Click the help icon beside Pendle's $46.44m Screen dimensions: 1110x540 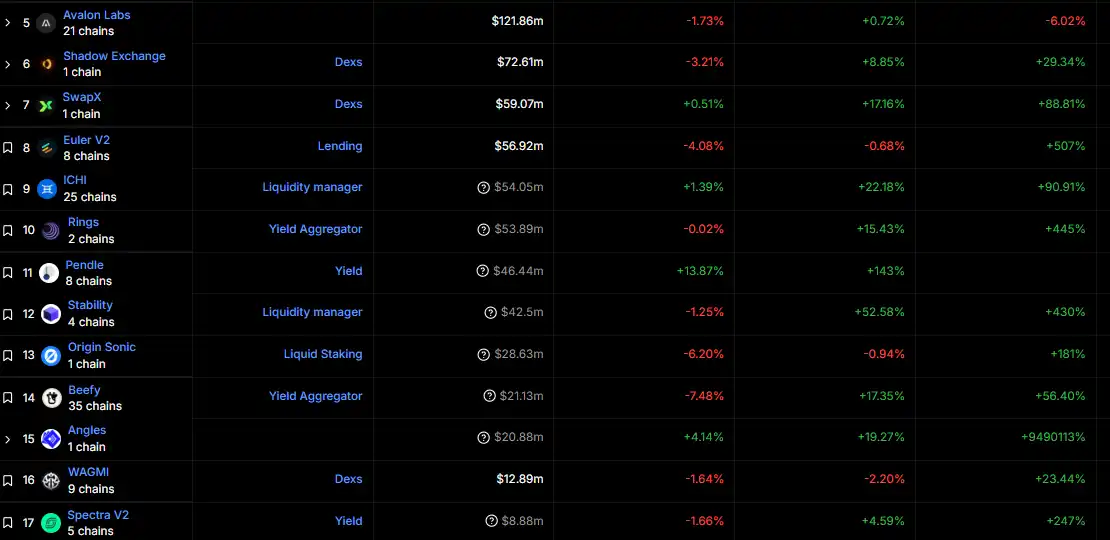(483, 271)
